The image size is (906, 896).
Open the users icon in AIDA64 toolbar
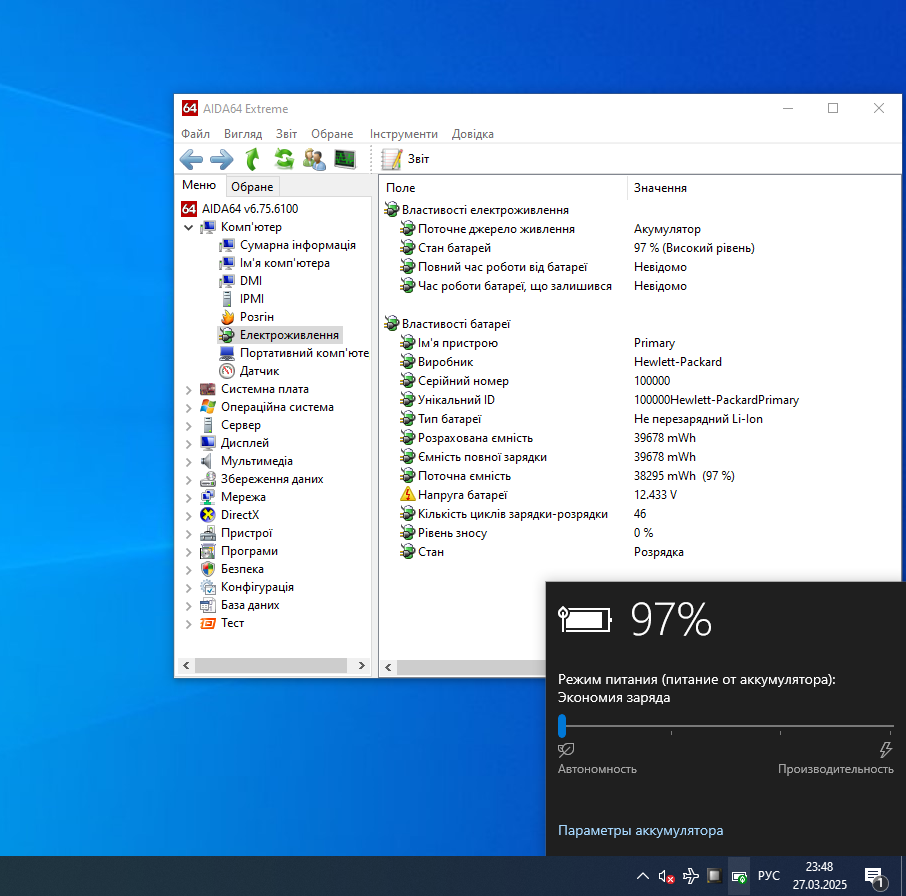pyautogui.click(x=314, y=159)
